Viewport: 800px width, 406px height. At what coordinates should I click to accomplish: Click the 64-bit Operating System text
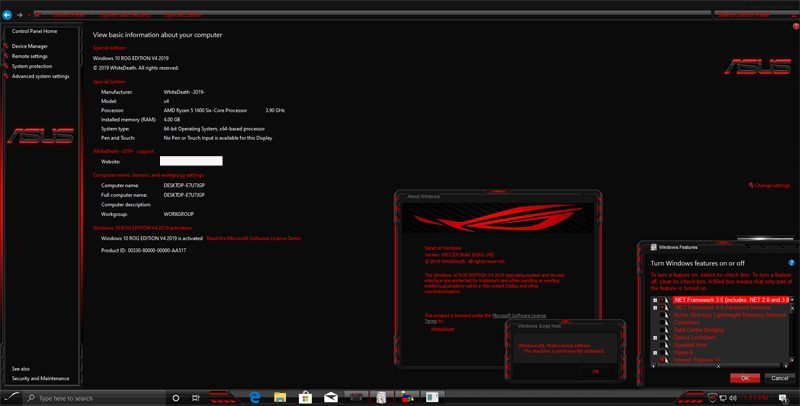214,129
